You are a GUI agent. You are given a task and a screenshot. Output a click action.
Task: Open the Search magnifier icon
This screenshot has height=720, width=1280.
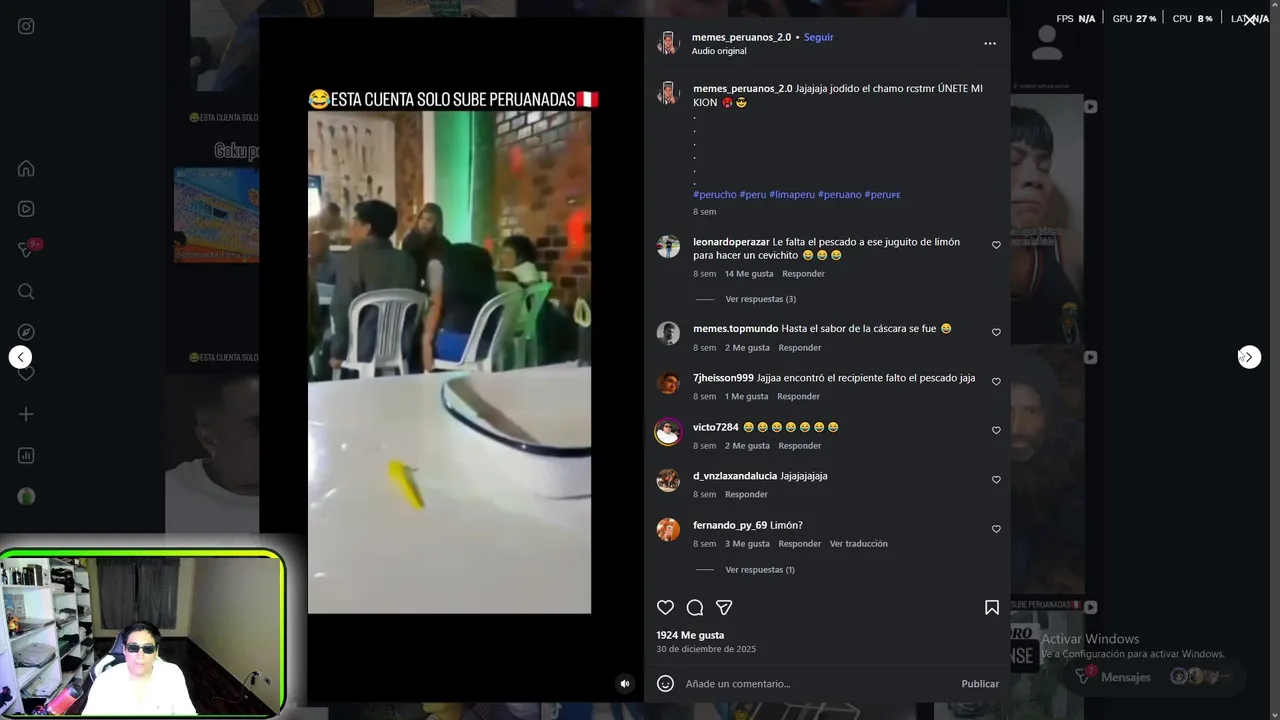(x=26, y=291)
